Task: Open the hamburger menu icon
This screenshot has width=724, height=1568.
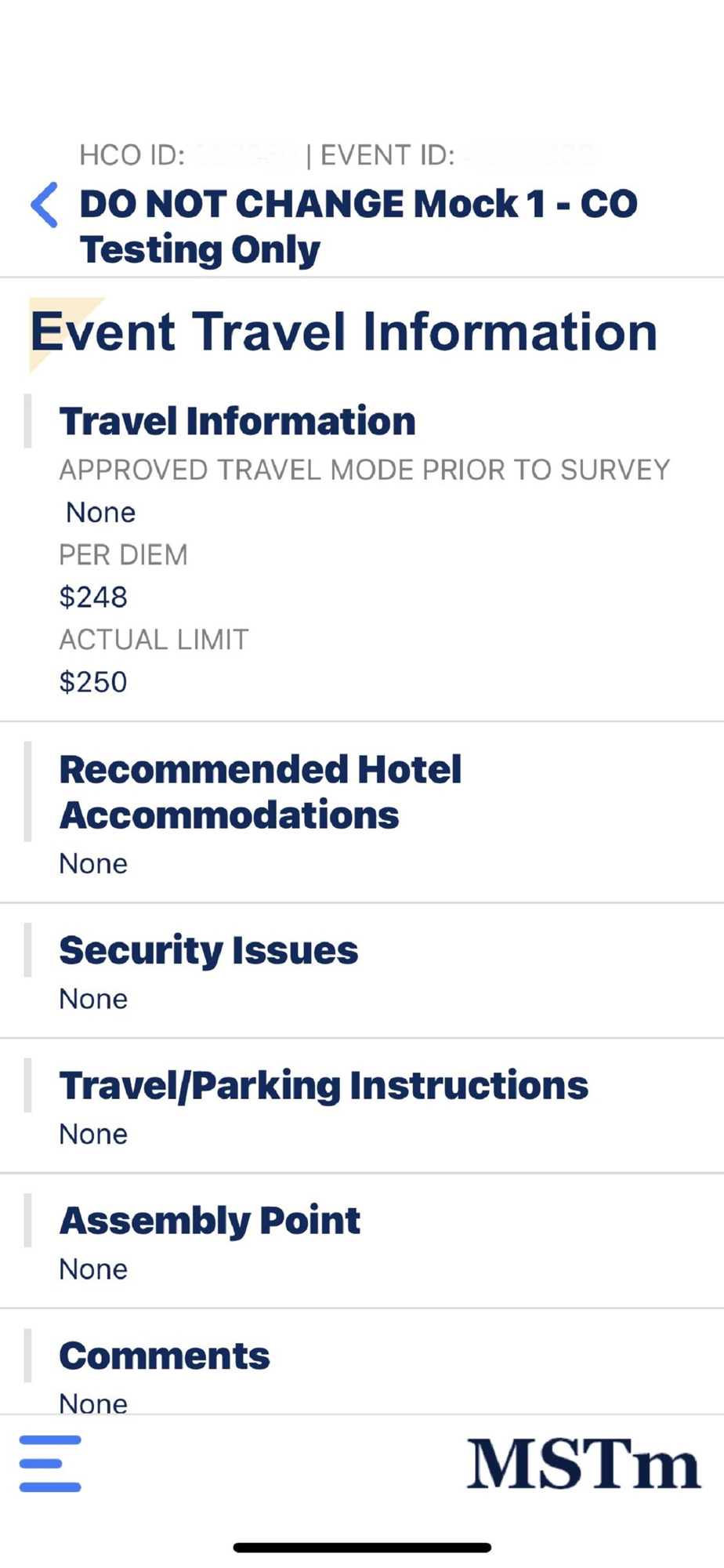Action: point(50,1464)
